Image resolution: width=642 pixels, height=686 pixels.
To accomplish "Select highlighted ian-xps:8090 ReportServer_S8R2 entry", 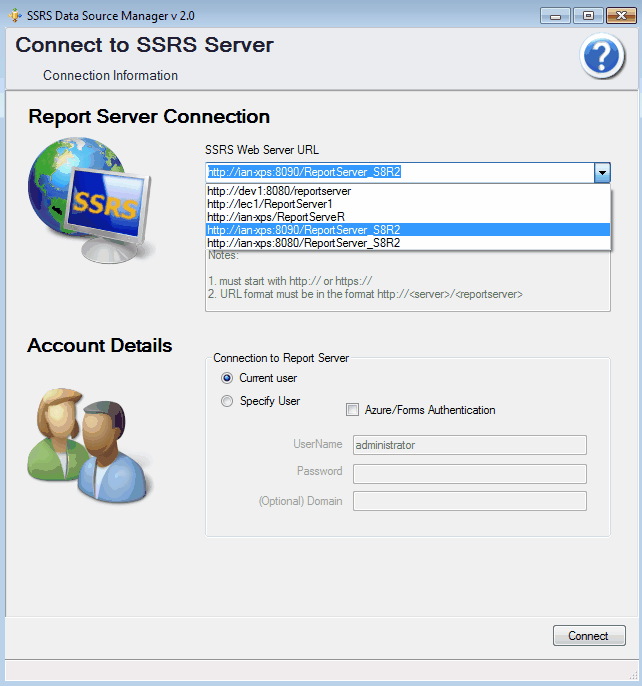I will (x=408, y=230).
